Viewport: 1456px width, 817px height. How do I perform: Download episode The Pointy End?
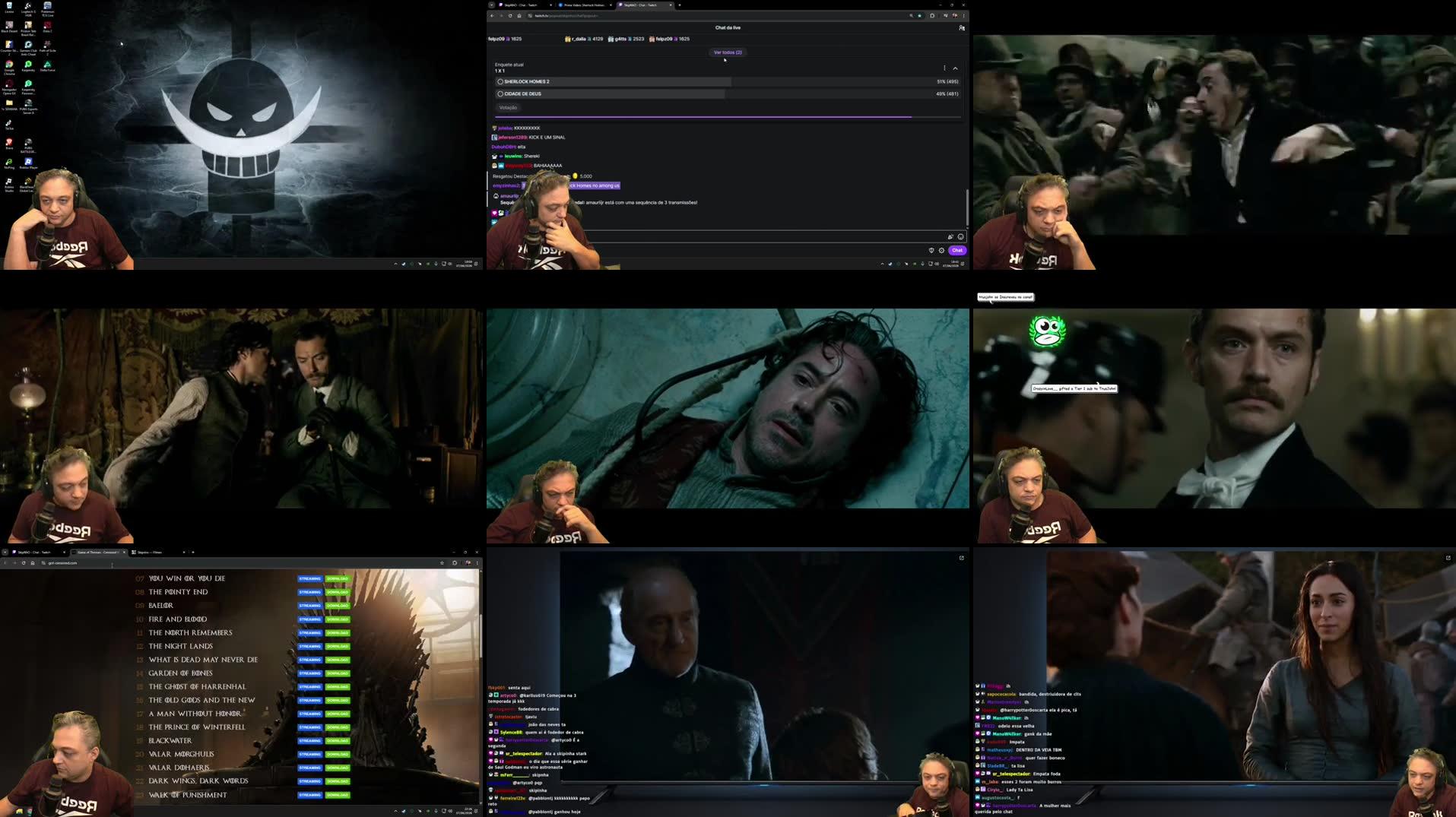point(338,592)
